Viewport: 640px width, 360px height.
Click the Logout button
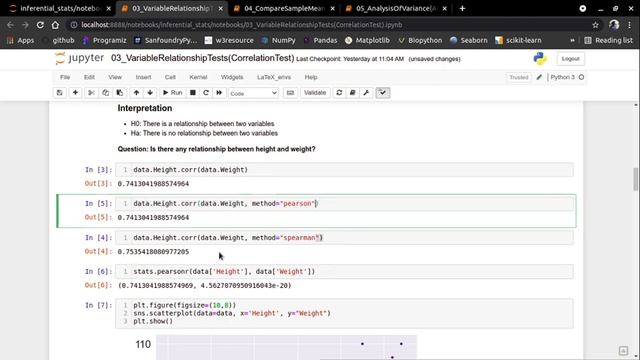[x=570, y=59]
